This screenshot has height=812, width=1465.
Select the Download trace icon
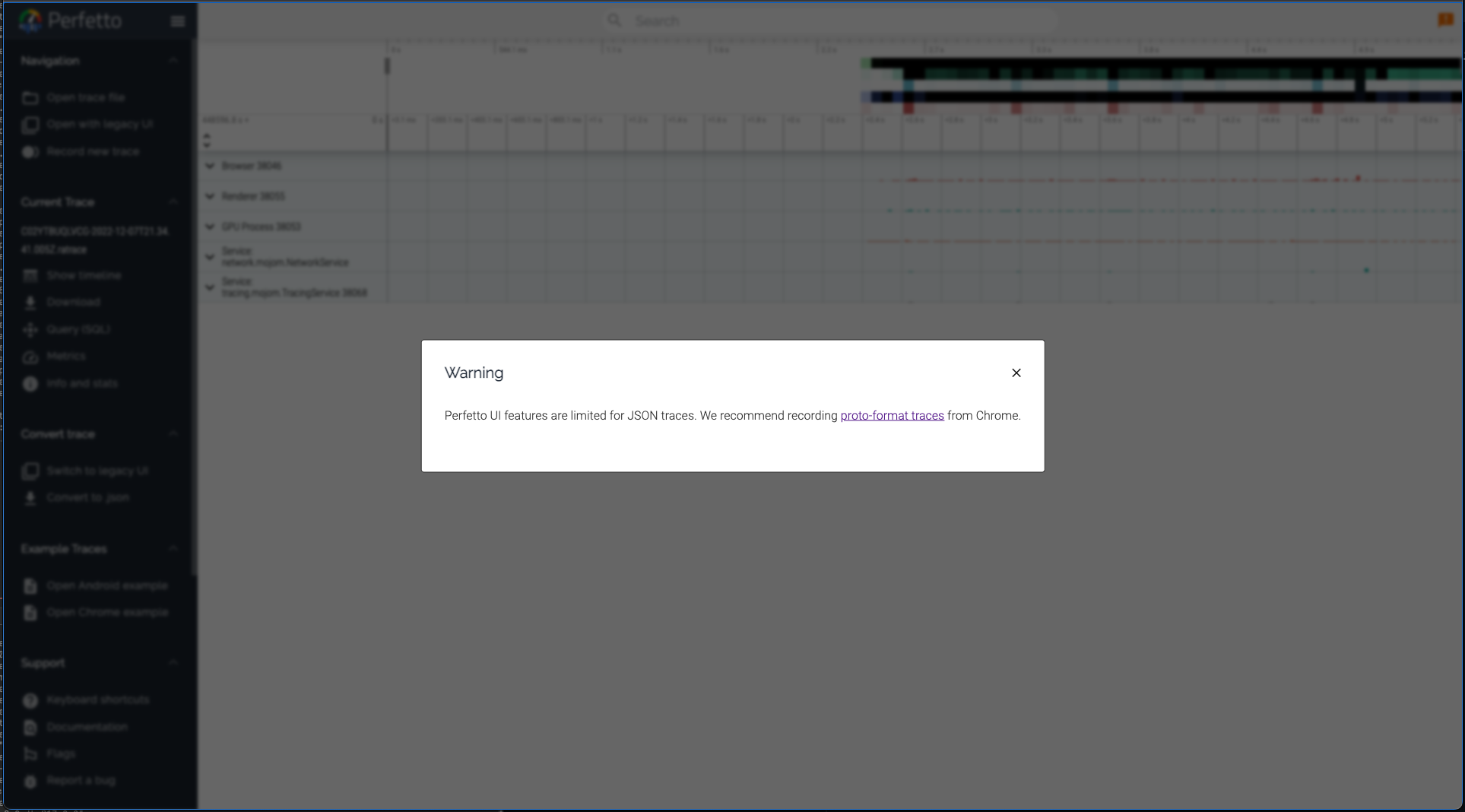(30, 302)
